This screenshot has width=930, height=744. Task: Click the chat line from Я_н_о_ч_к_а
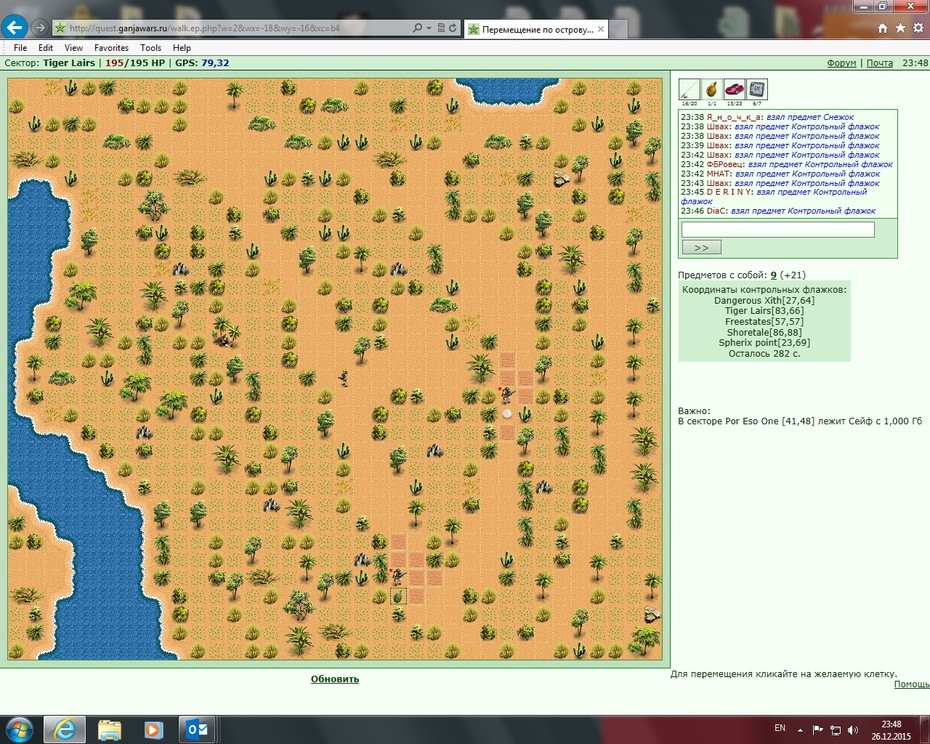(767, 117)
